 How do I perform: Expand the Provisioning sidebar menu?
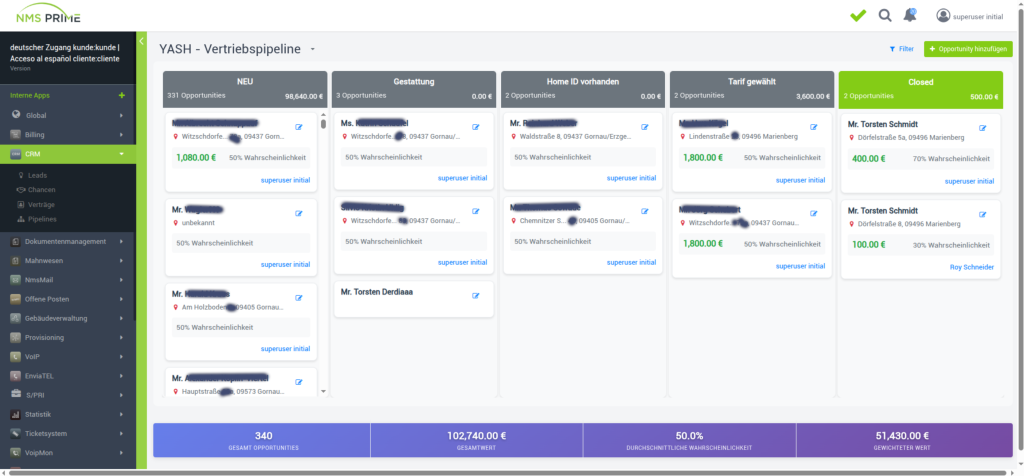click(x=68, y=338)
